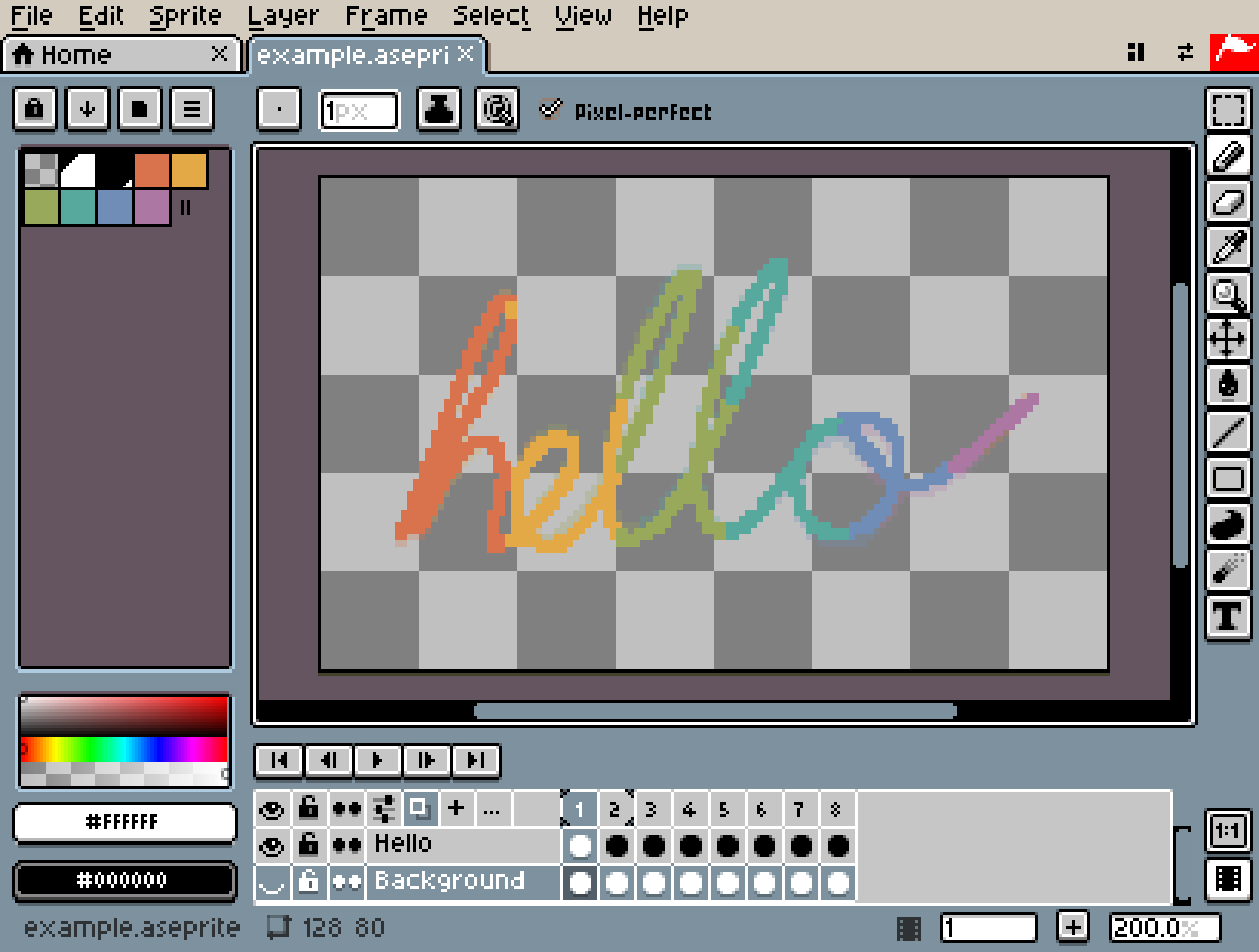This screenshot has width=1259, height=952.
Task: Go to previous frame button
Action: tap(329, 760)
